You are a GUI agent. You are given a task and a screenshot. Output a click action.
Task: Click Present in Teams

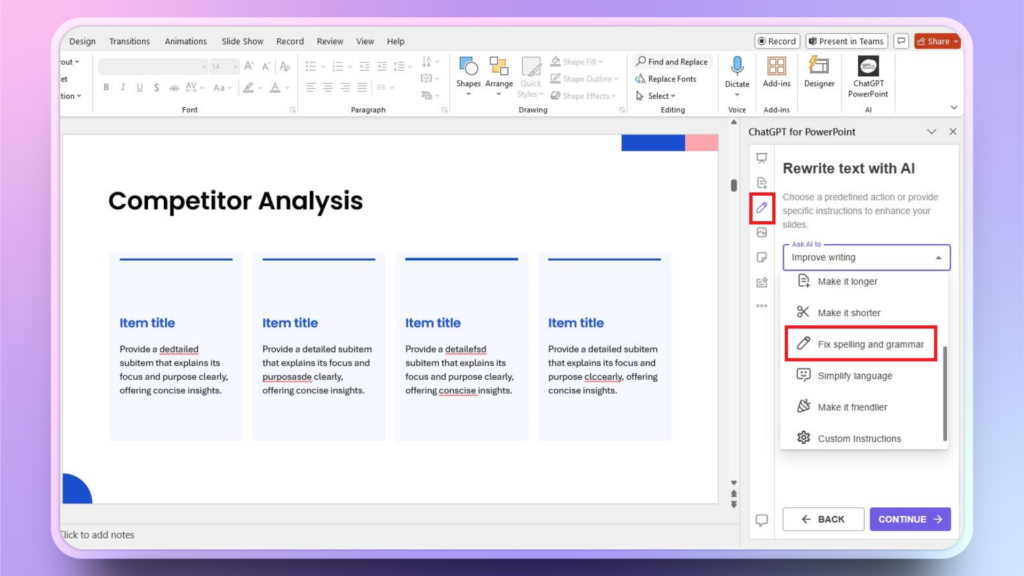pyautogui.click(x=846, y=41)
